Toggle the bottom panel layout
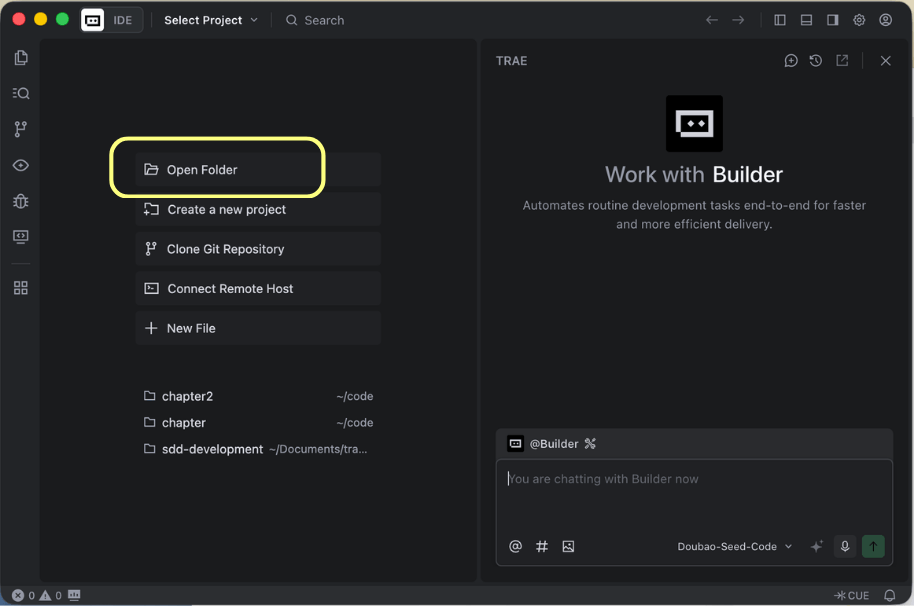 coord(806,20)
